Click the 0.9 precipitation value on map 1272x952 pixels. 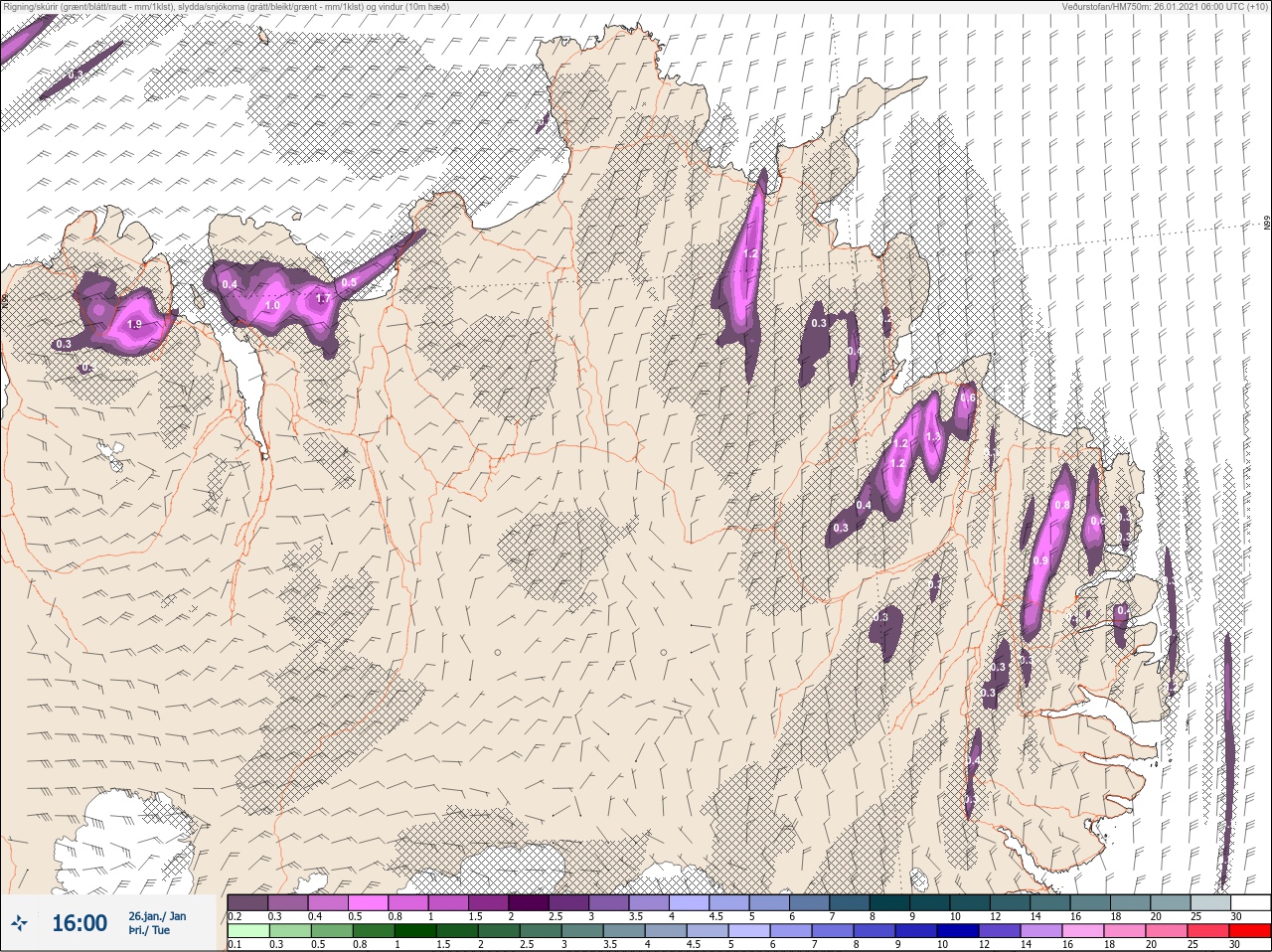click(1040, 561)
